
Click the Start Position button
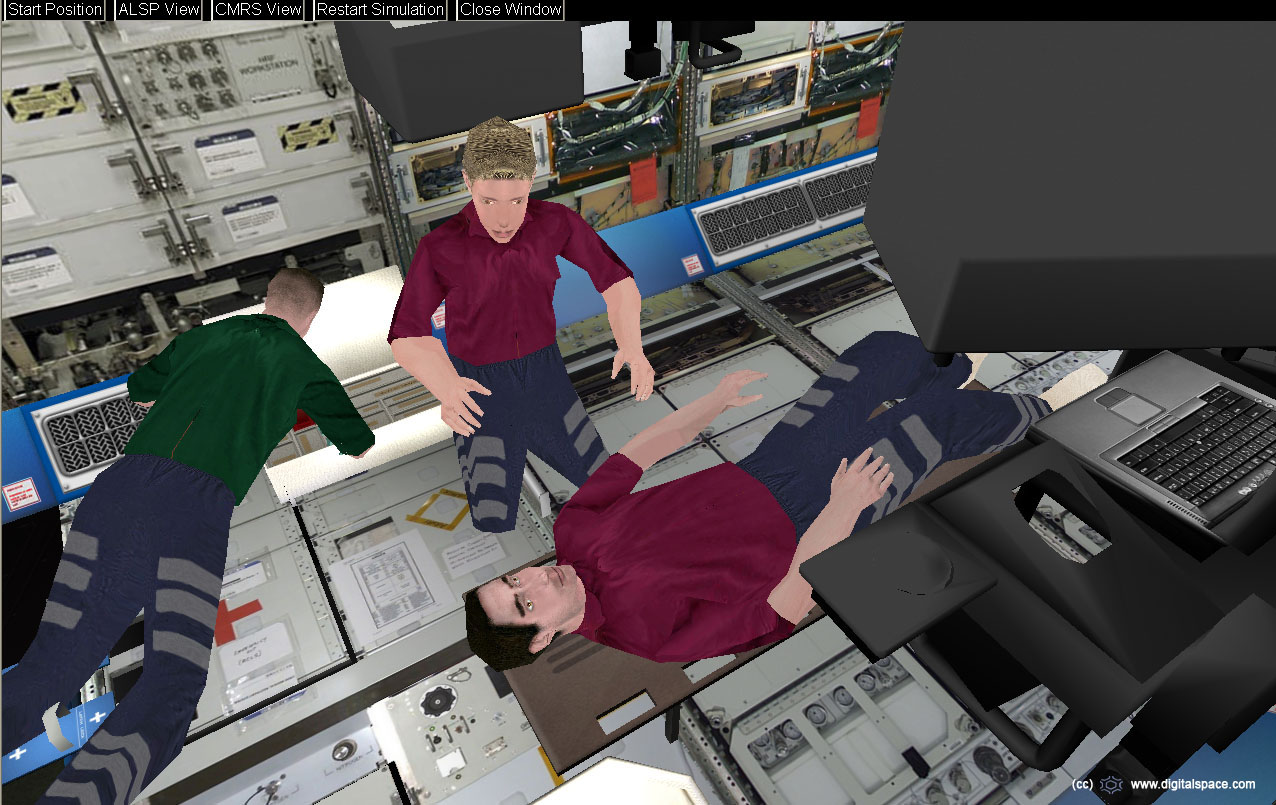55,10
